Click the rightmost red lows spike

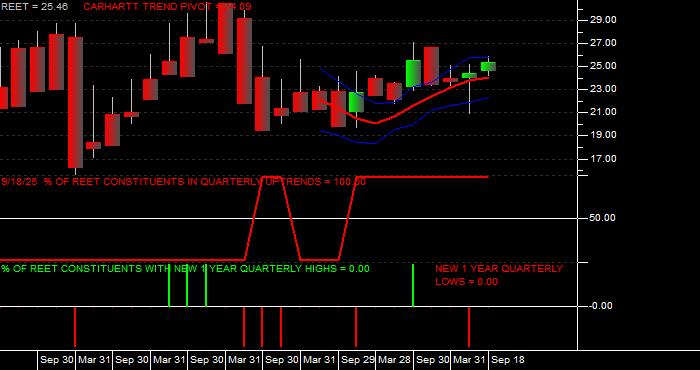point(469,327)
